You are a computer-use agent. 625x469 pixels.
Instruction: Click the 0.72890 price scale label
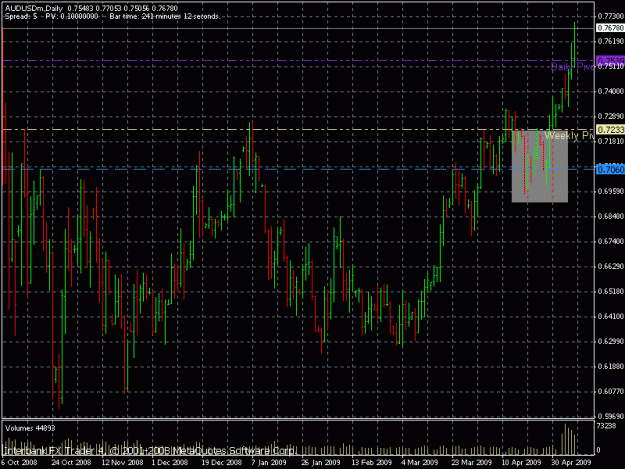coord(611,116)
